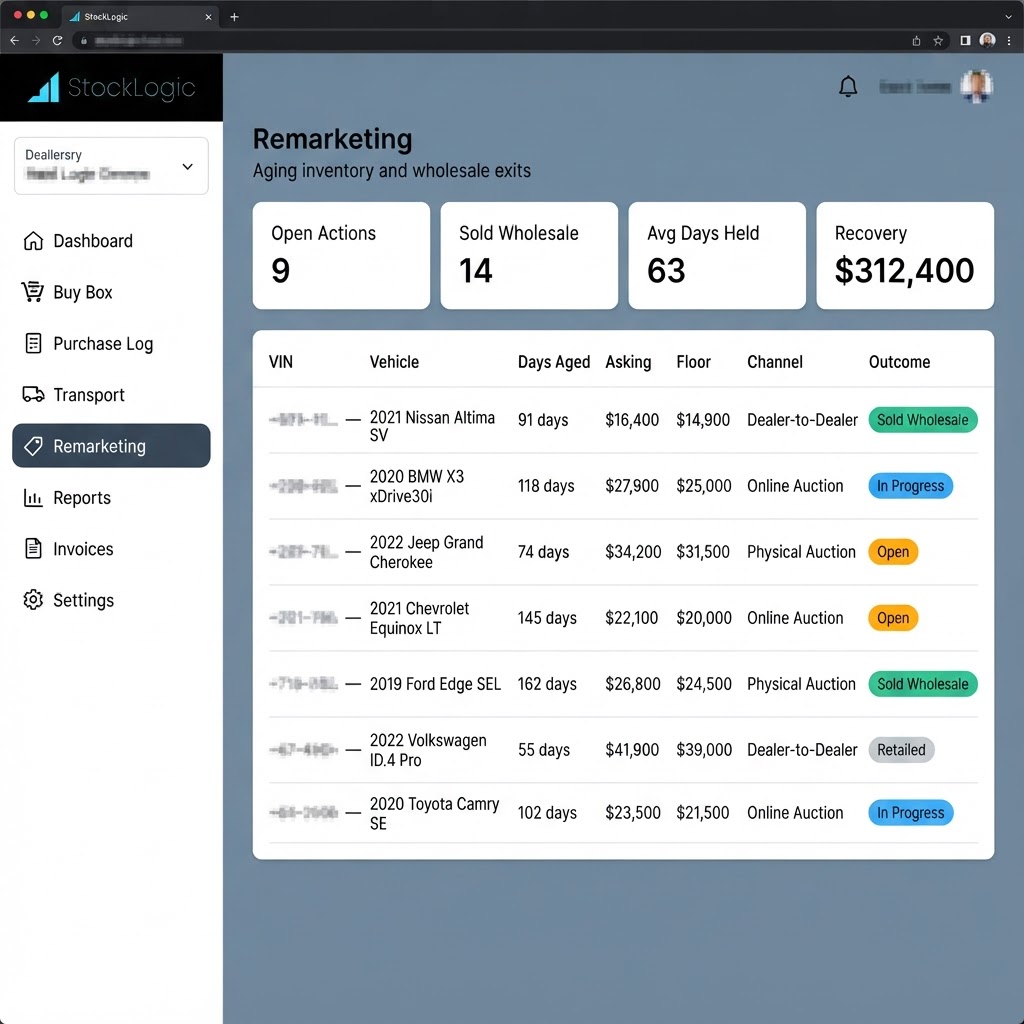Click the Remarketing tag icon

(x=33, y=446)
